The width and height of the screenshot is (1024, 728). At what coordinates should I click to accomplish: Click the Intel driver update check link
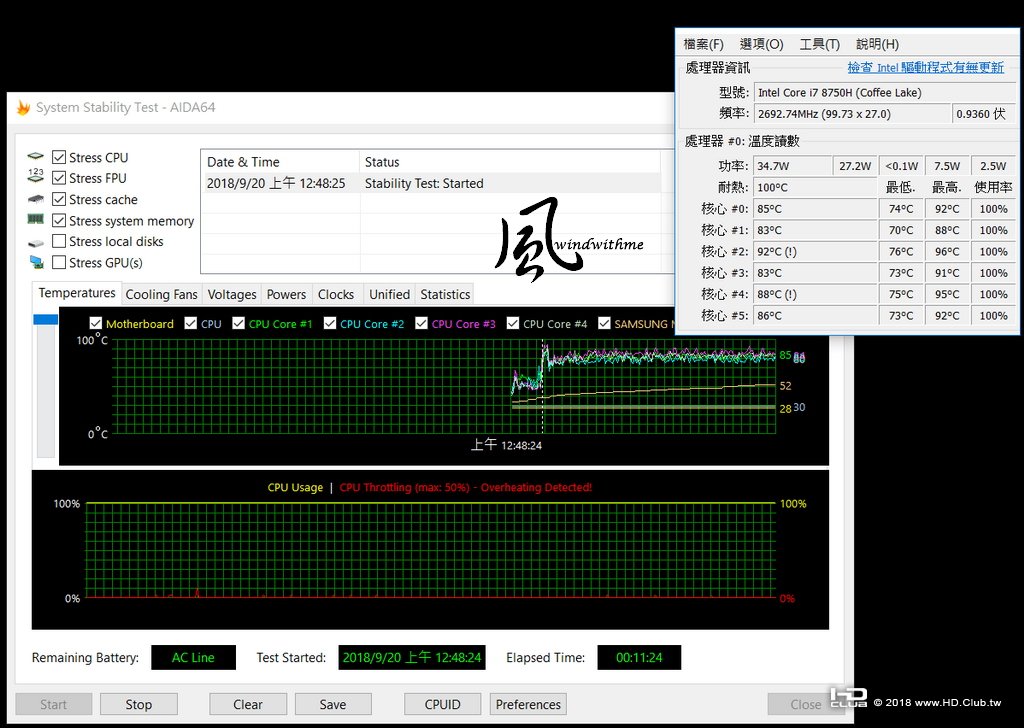925,67
